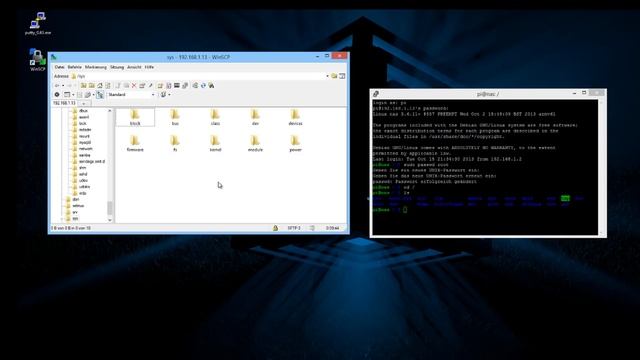This screenshot has height=360, width=640.
Task: Open a new session tab with plus
Action: 84,104
